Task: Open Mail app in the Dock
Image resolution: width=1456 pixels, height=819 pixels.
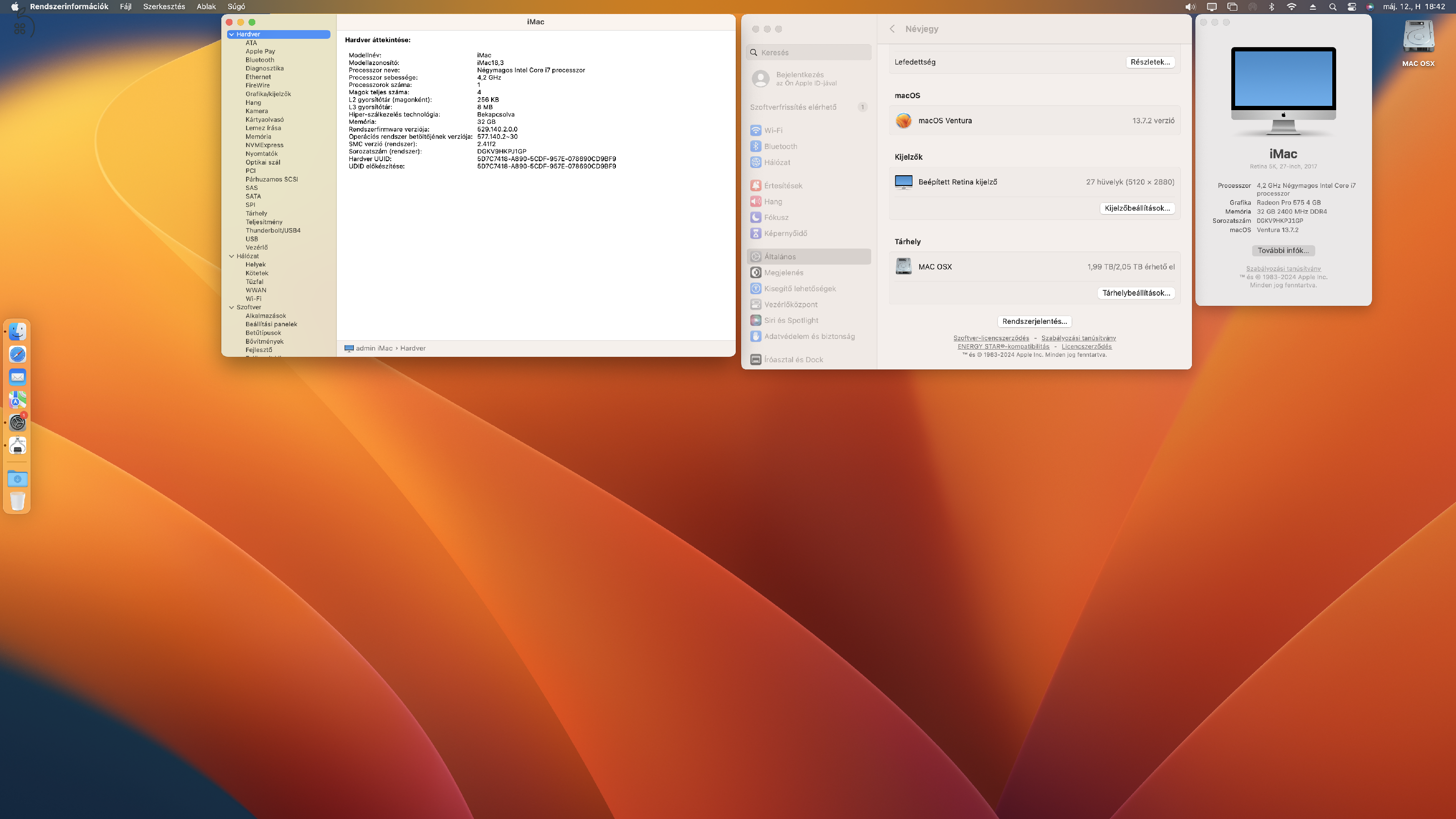Action: tap(17, 377)
